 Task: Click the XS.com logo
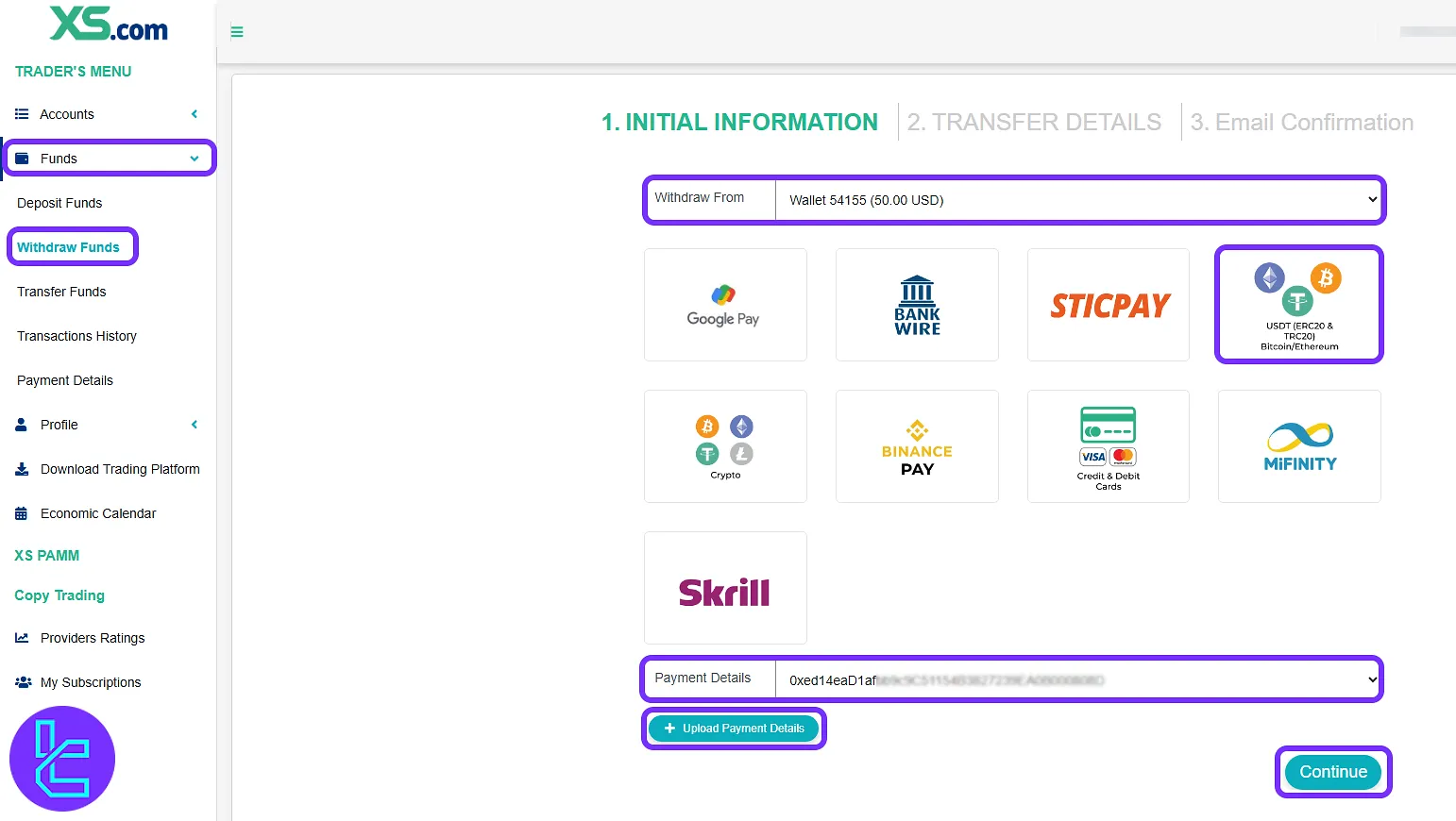(109, 24)
